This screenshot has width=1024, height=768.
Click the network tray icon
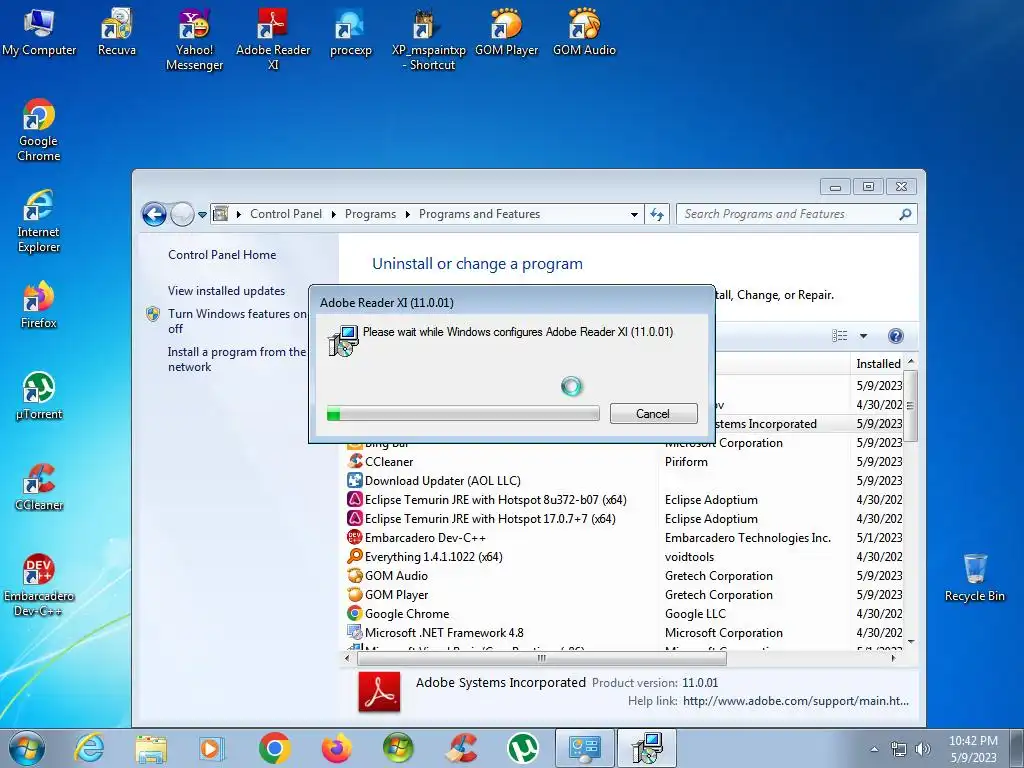click(899, 749)
